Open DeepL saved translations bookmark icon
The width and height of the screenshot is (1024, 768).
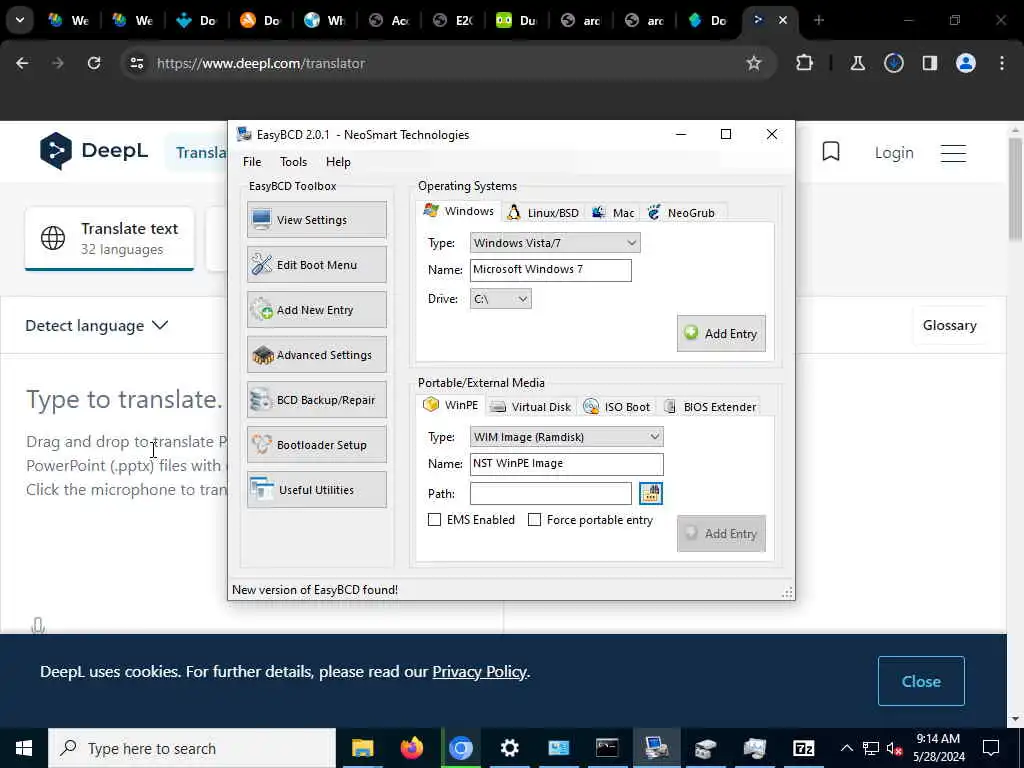pos(831,152)
